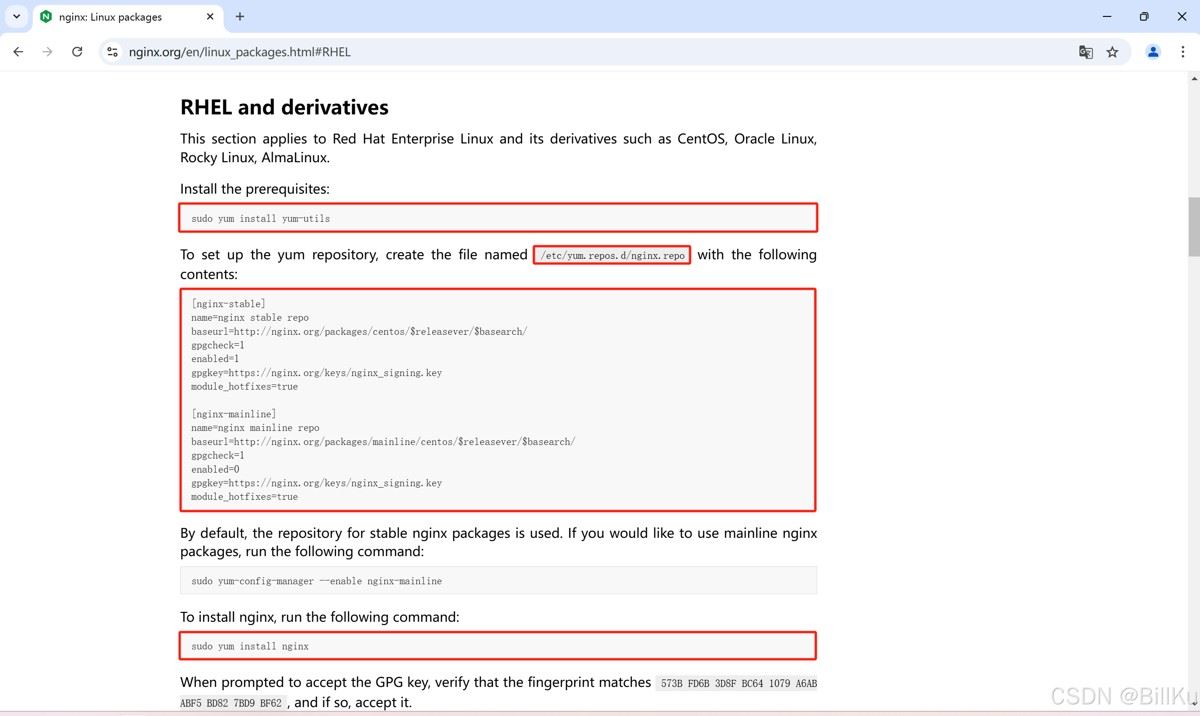Click the mainline baseurl packages/mainline/centos line
The width and height of the screenshot is (1200, 716).
click(383, 441)
